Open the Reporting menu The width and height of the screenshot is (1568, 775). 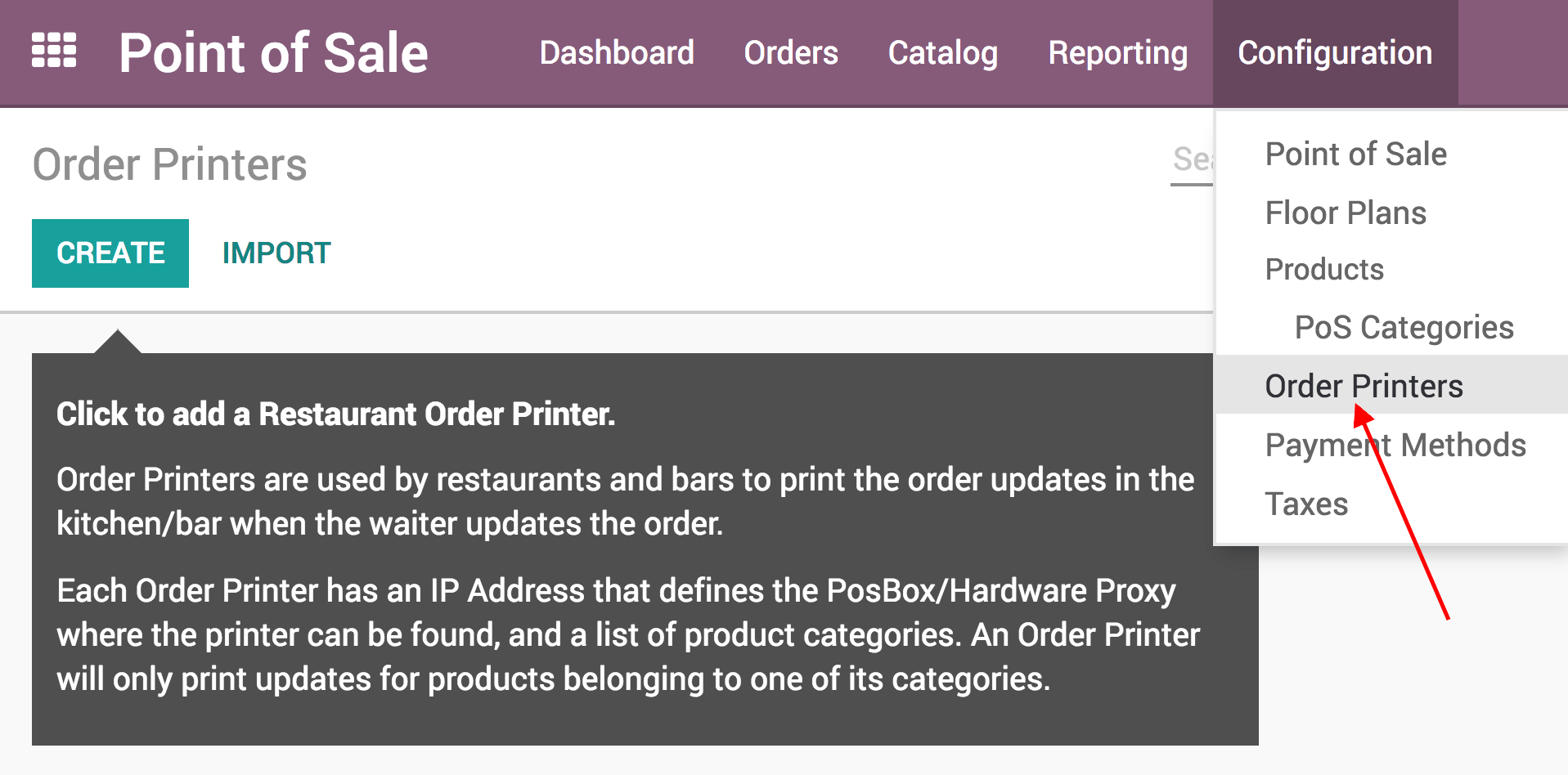(1117, 52)
